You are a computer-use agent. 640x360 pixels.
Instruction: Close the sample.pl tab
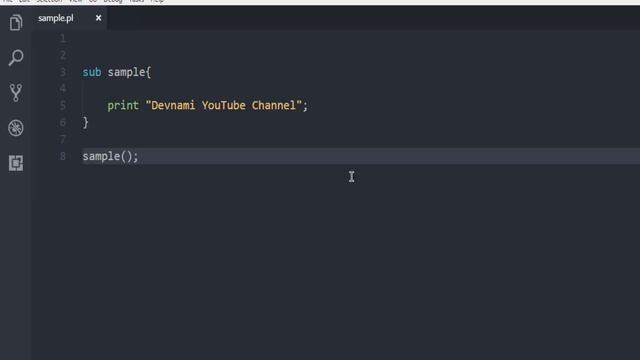(98, 18)
